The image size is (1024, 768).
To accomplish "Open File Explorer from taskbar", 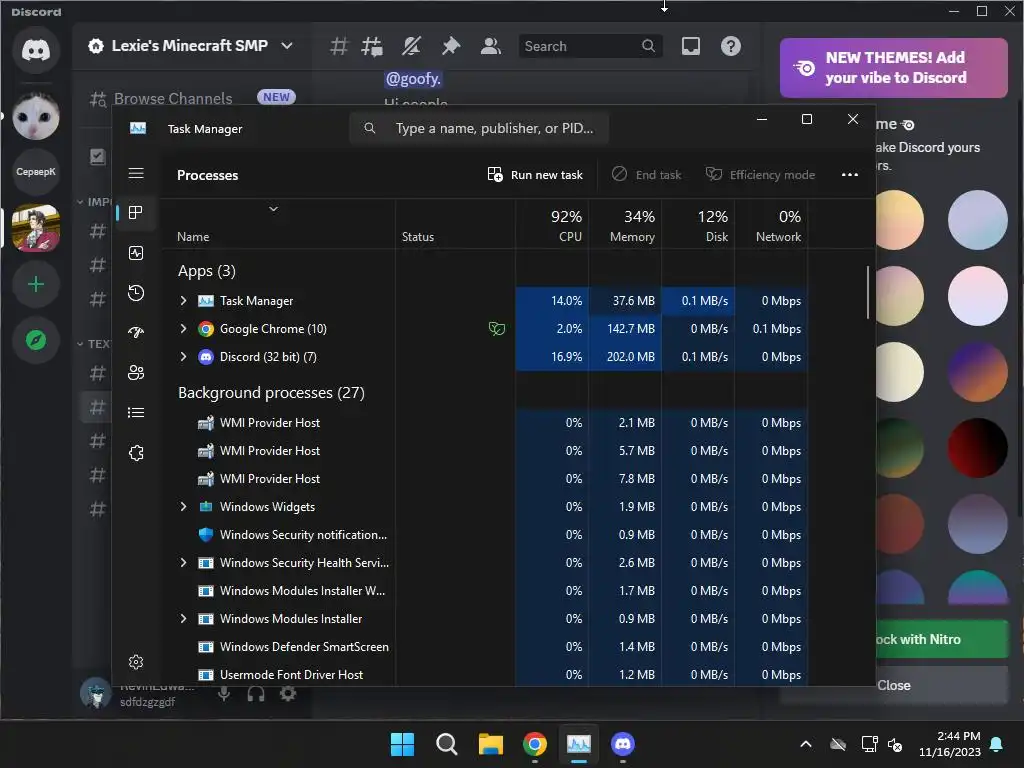I will 490,744.
